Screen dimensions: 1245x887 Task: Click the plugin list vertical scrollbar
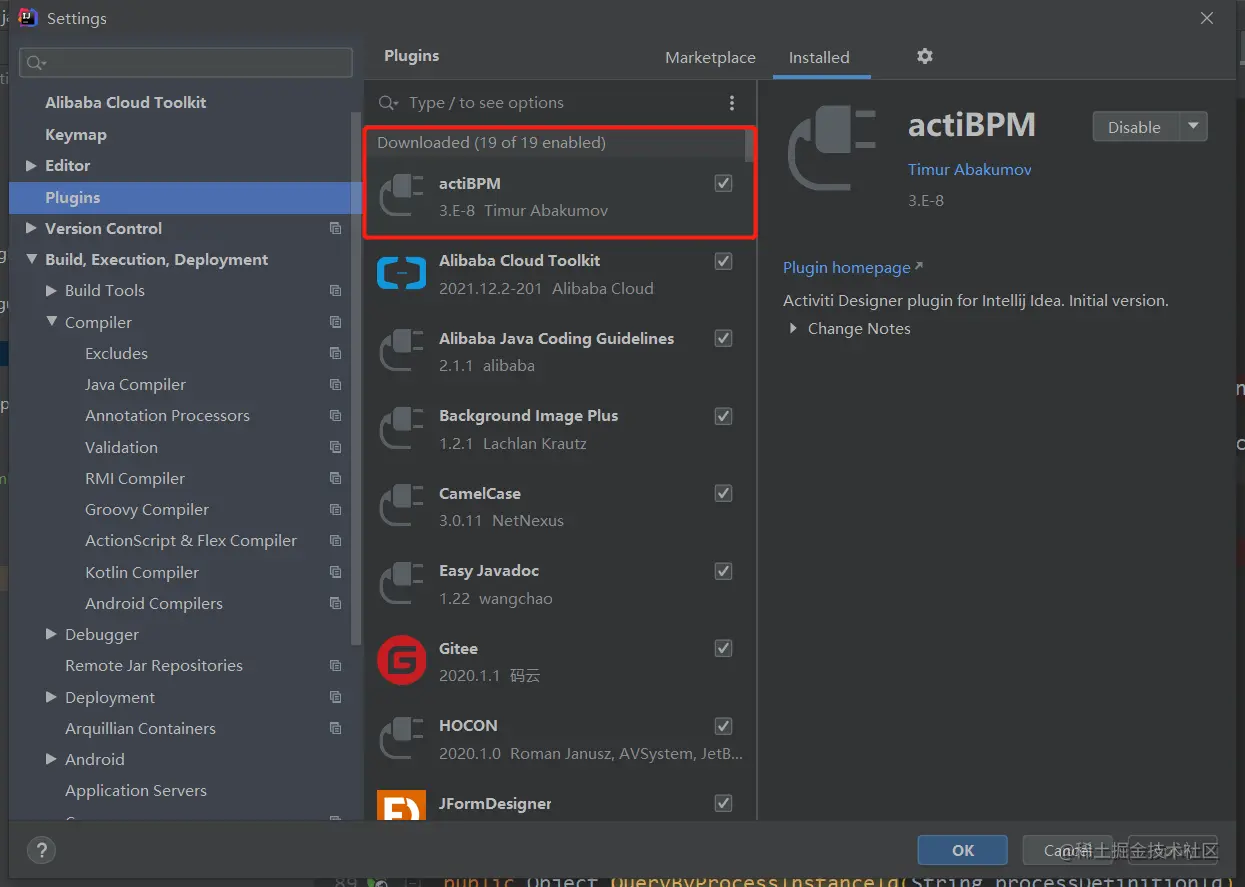click(749, 145)
